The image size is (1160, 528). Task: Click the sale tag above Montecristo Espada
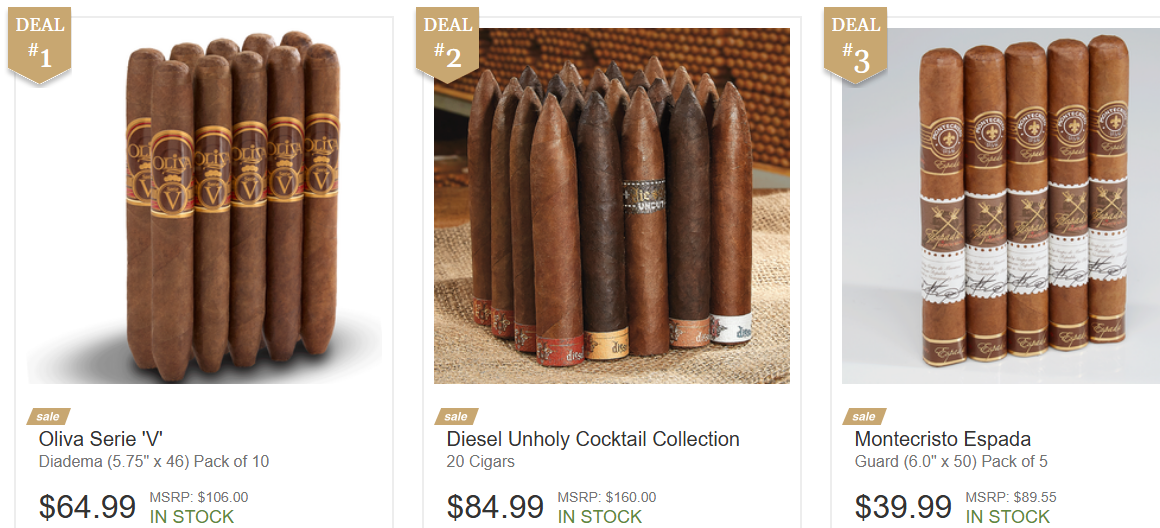(863, 416)
